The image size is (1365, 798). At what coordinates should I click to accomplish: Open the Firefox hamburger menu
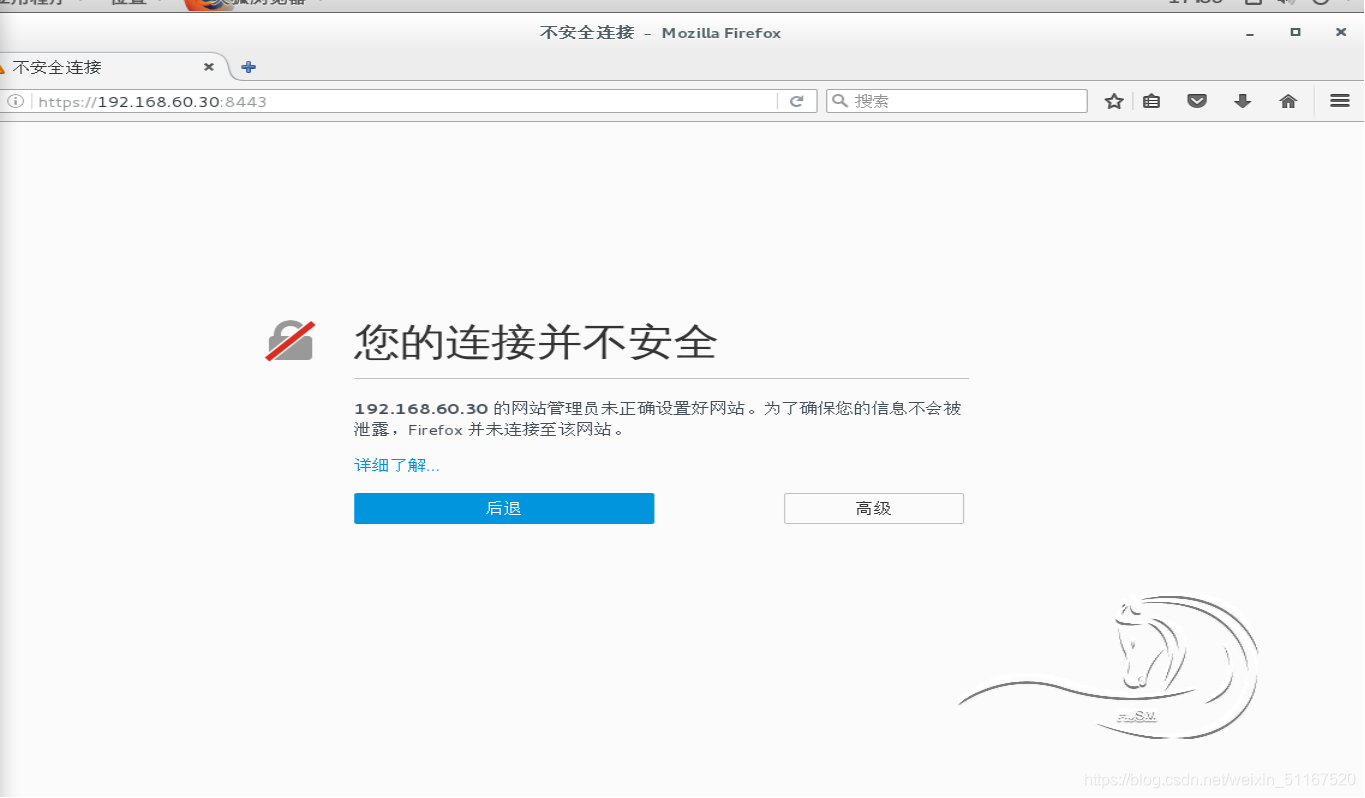point(1340,101)
